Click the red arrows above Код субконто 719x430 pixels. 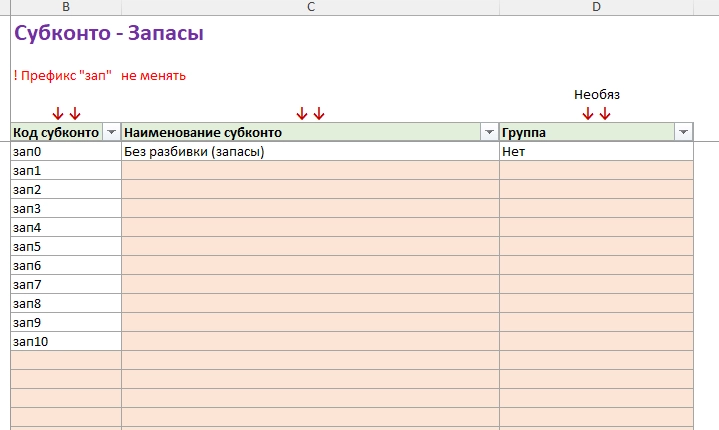66,113
